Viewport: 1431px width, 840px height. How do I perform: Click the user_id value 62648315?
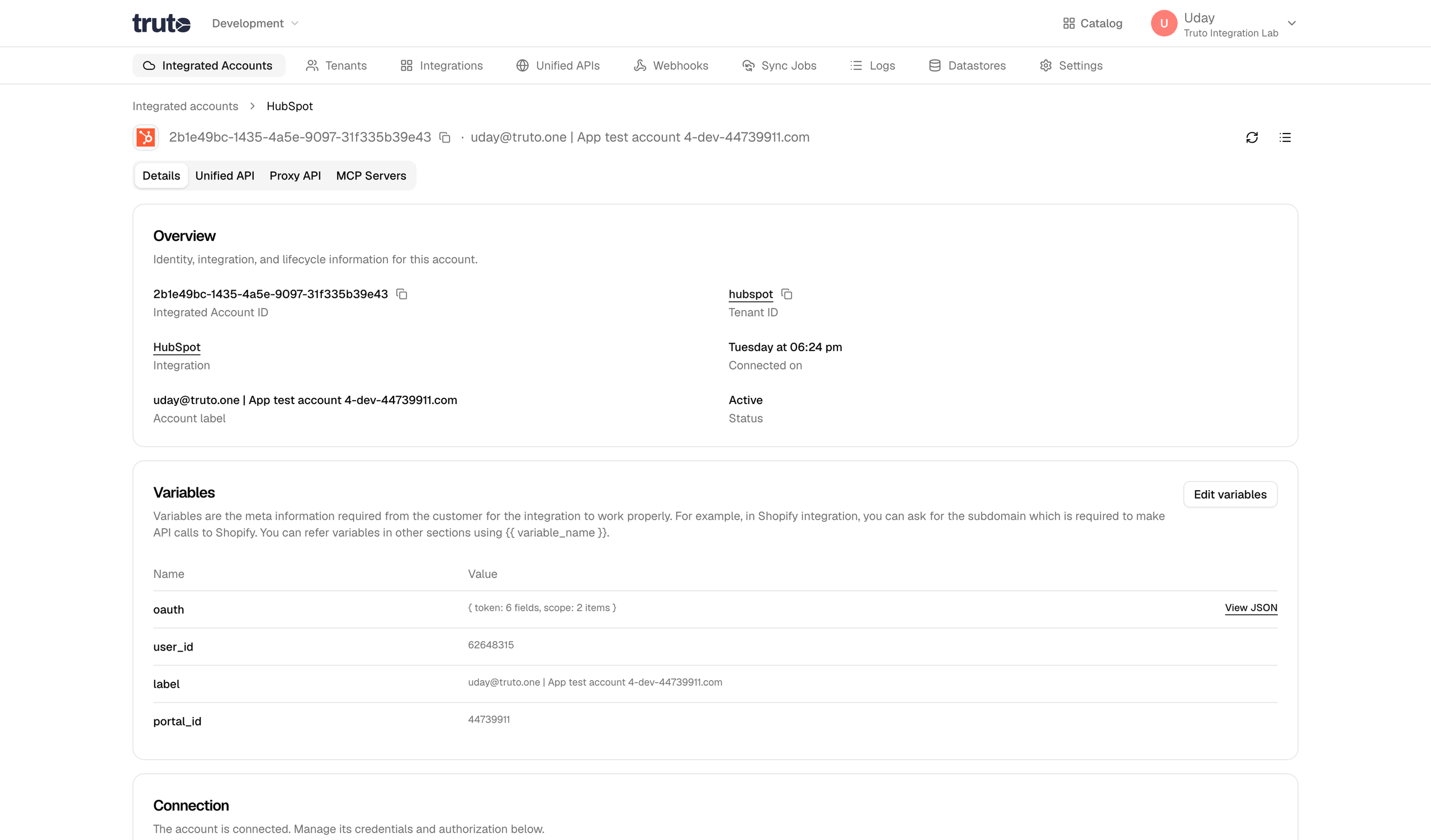[x=491, y=645]
